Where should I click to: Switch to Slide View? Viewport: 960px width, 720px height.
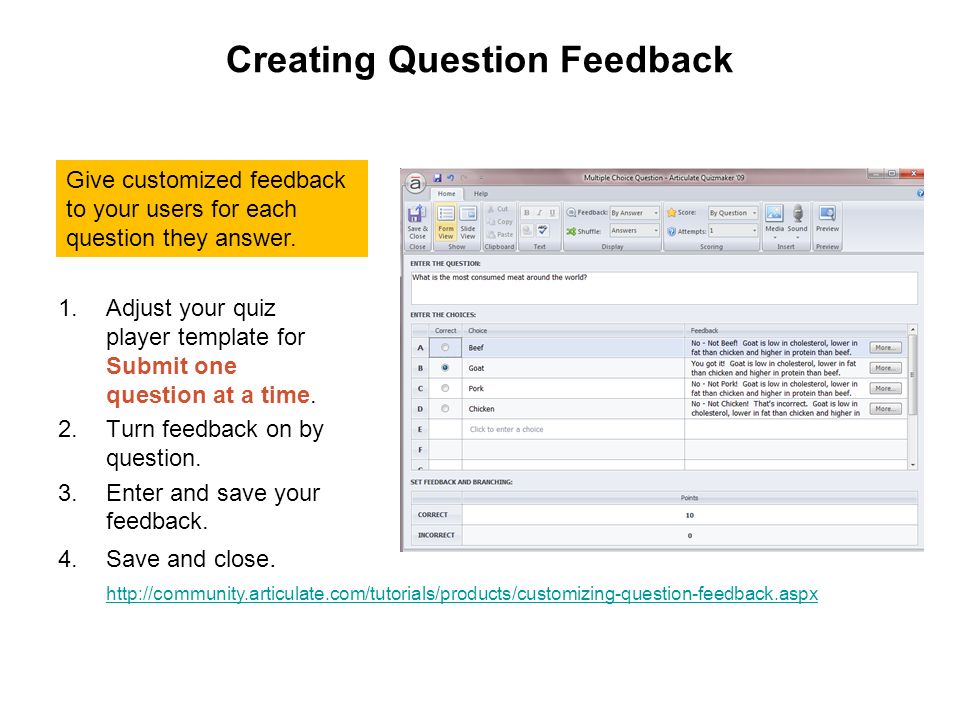click(x=468, y=222)
